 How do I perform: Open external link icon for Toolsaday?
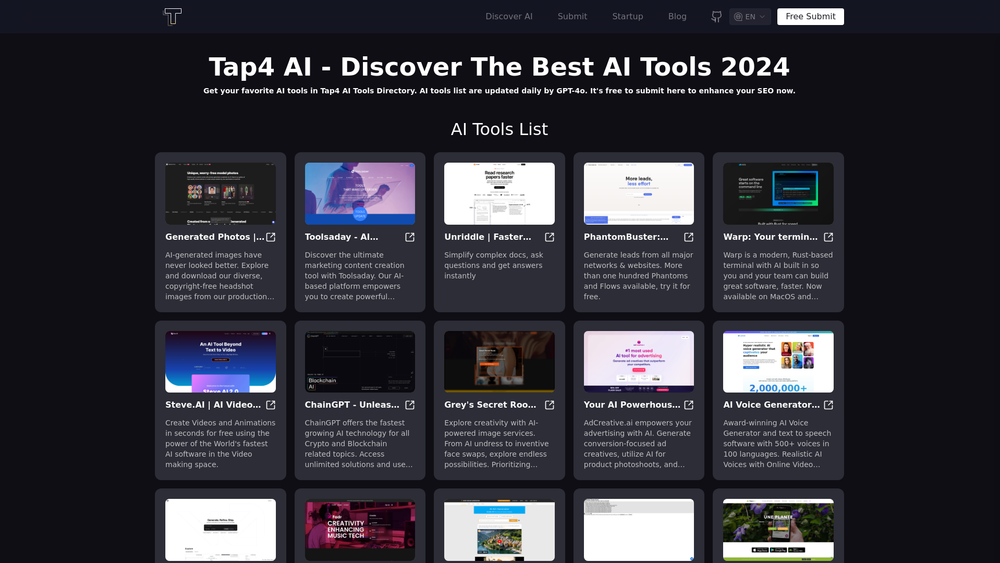(410, 237)
